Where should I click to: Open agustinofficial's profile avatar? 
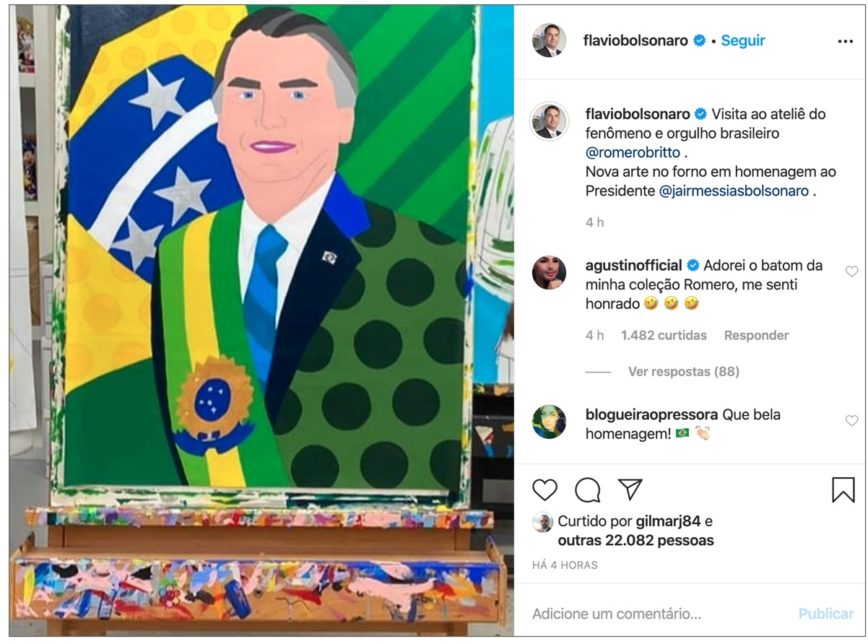pyautogui.click(x=548, y=272)
